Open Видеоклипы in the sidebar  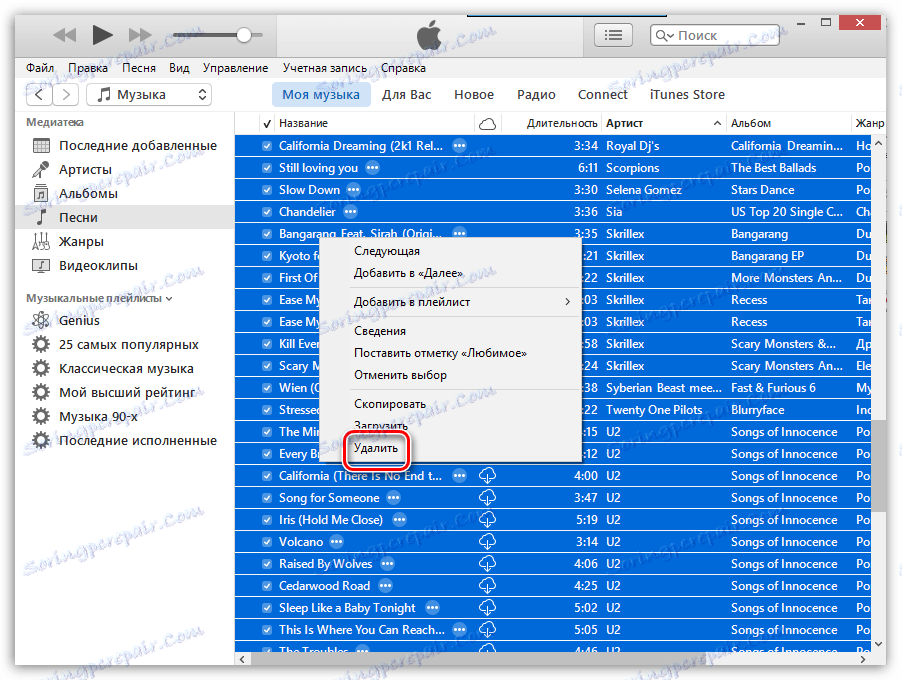point(125,266)
